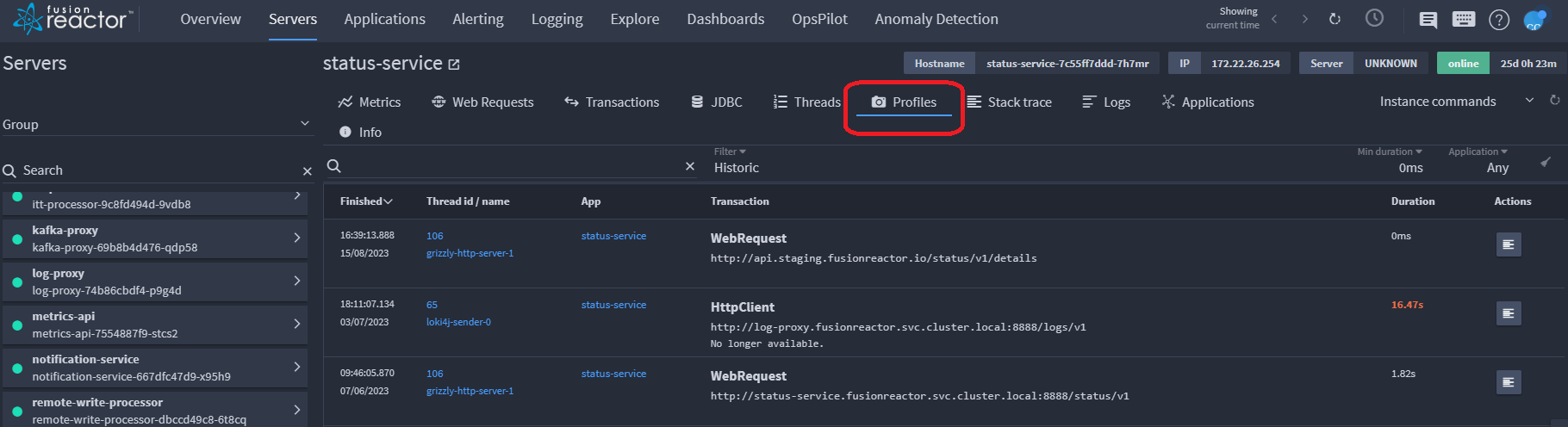The width and height of the screenshot is (1568, 427).
Task: Open the user avatar menu
Action: point(1534,19)
